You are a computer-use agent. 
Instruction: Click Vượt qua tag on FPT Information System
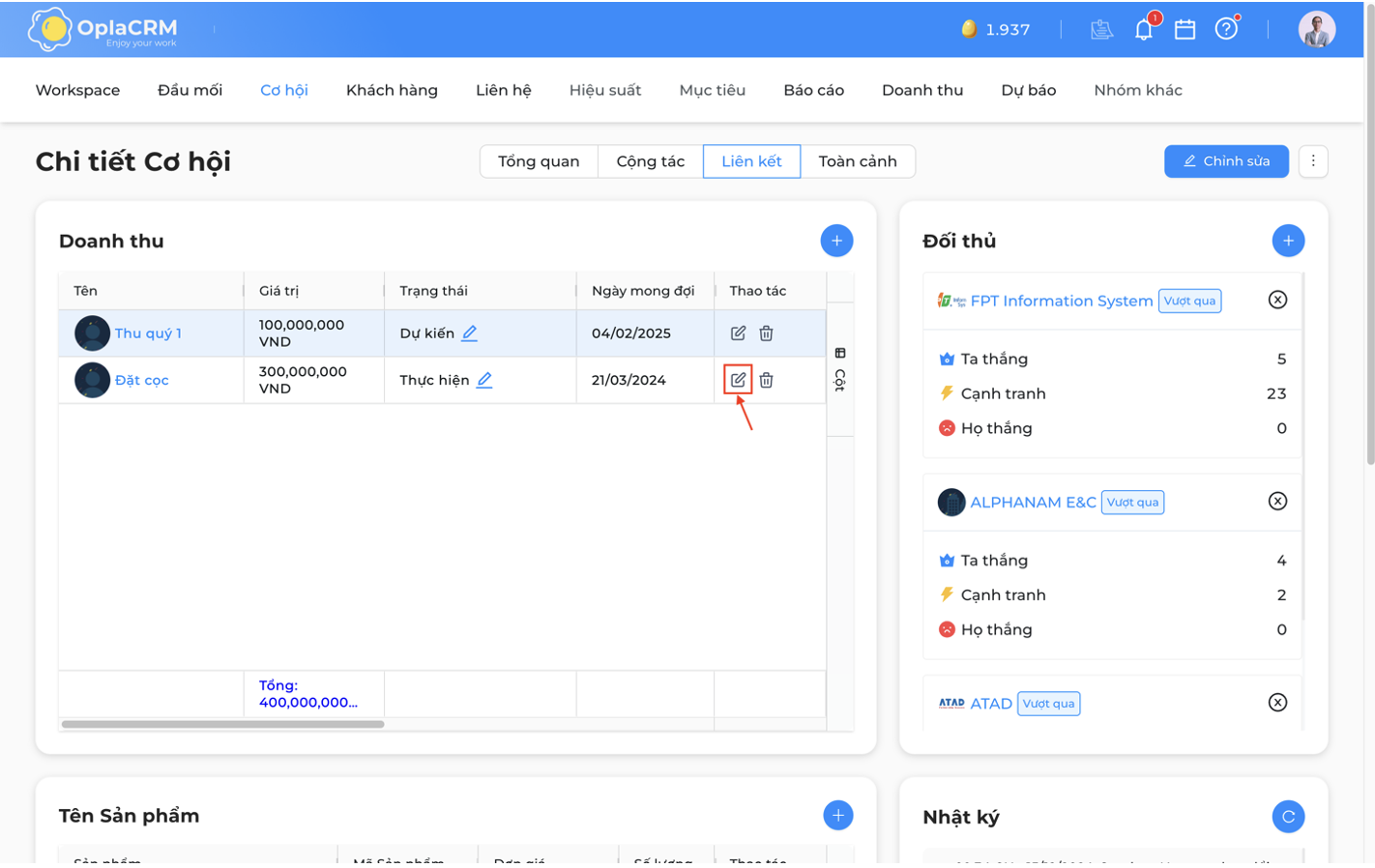[1189, 301]
